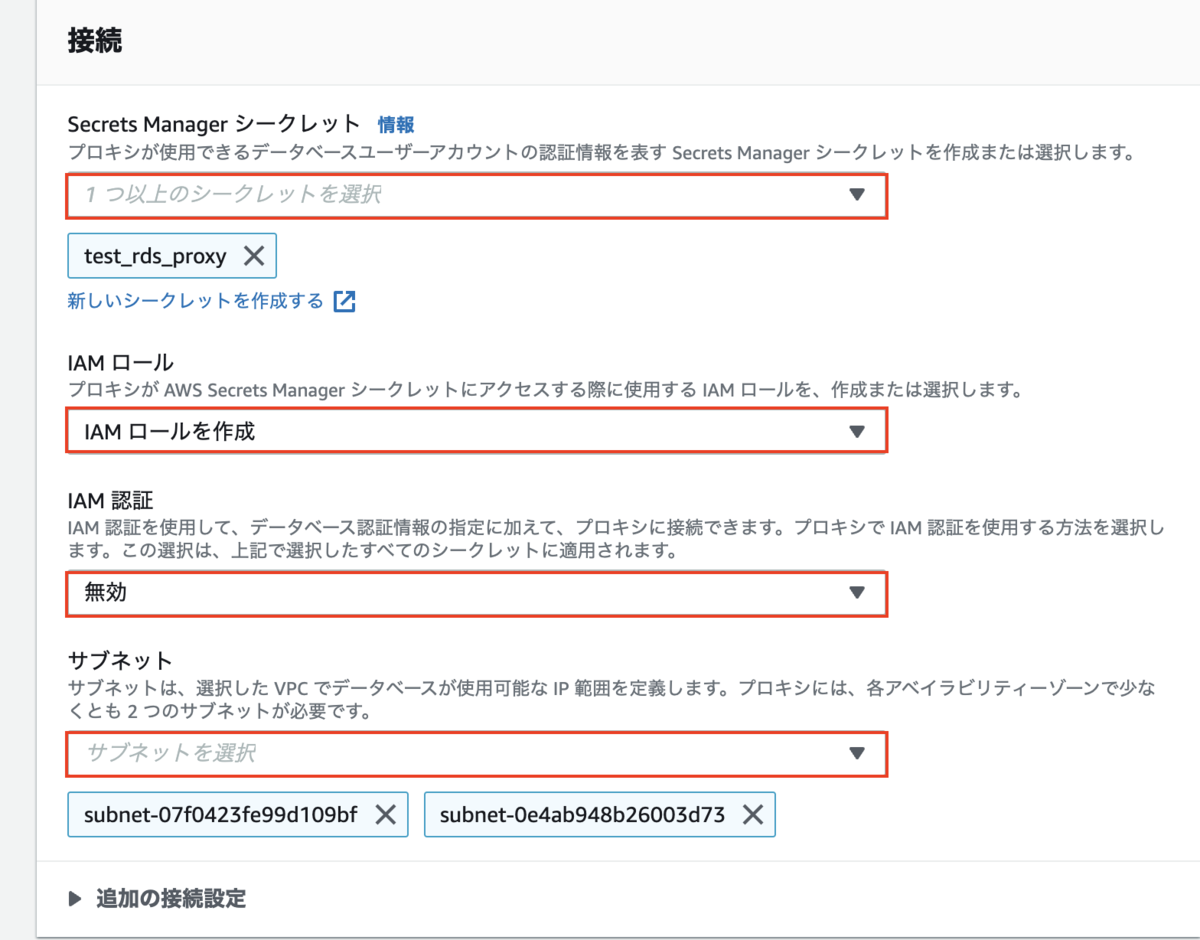This screenshot has height=940, width=1200.
Task: Click the IAM ロール dropdown arrow
Action: (857, 430)
